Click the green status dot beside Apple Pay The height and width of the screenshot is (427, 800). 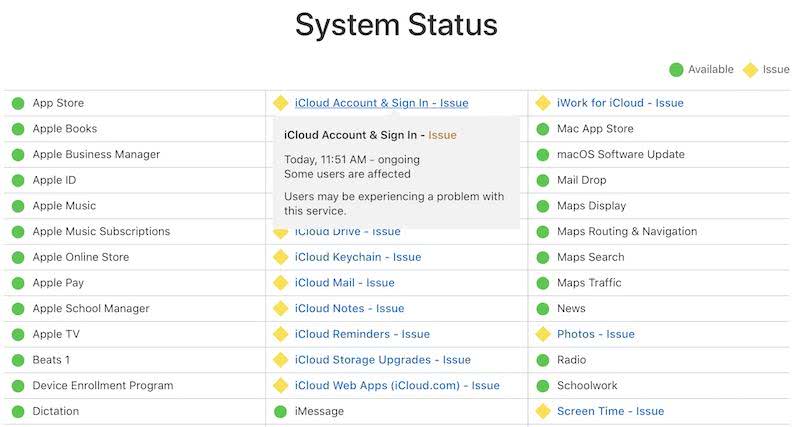18,283
